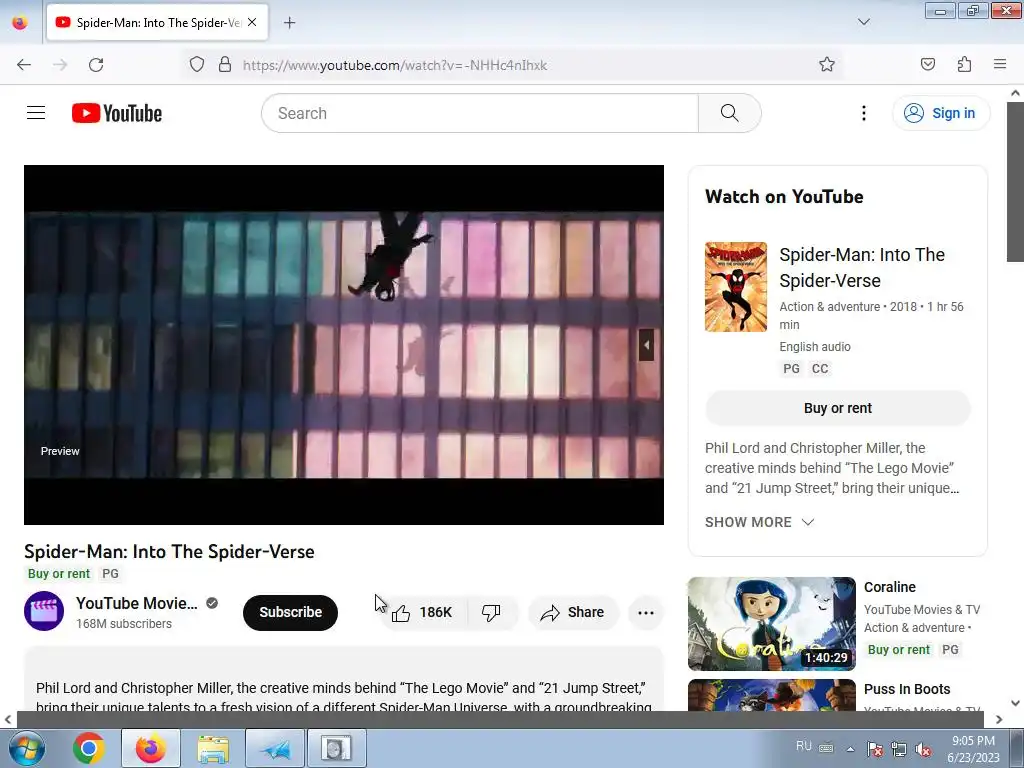
Task: Click 'English audio' text
Action: click(814, 347)
